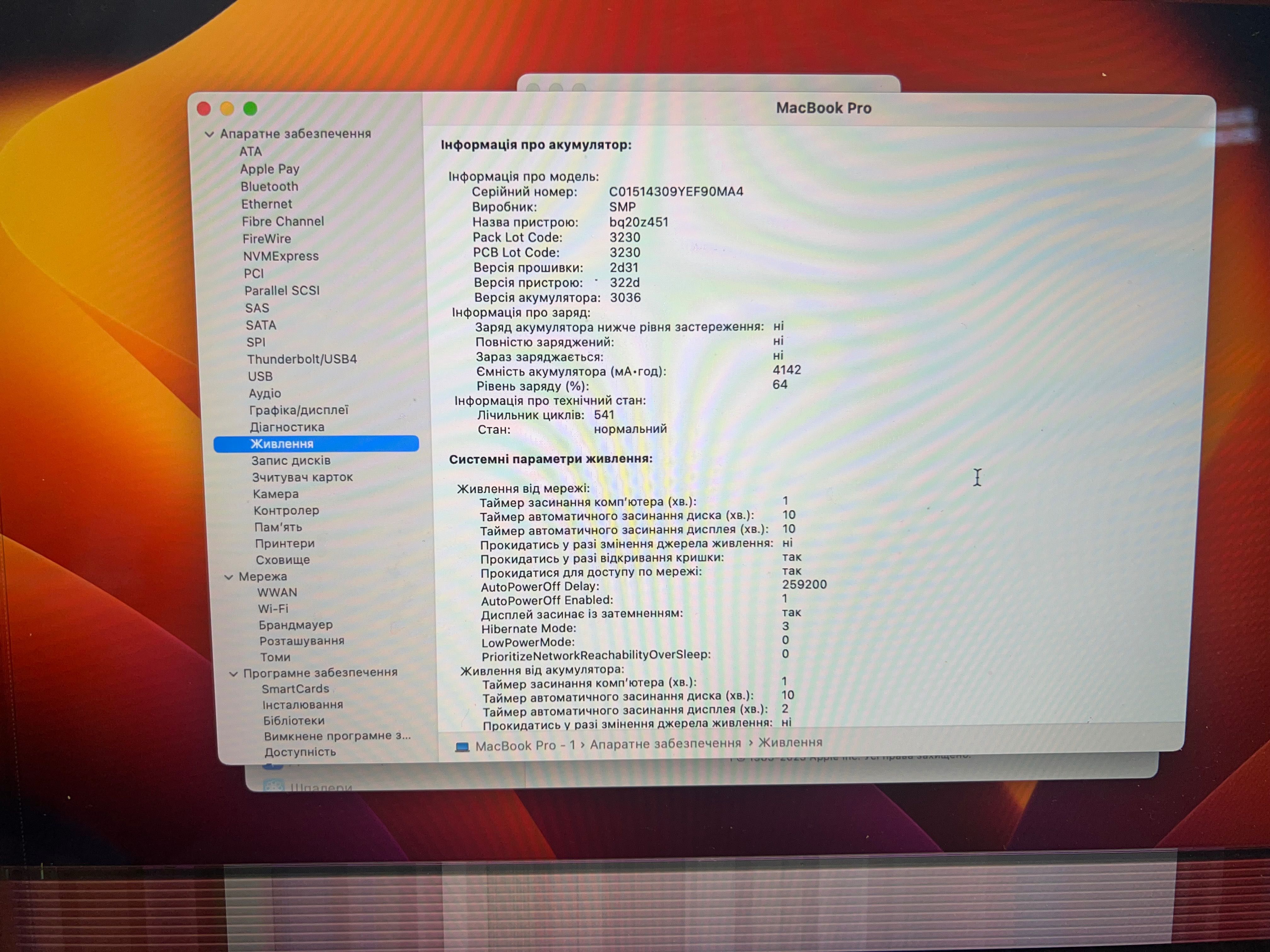This screenshot has width=1270, height=952.
Task: Click Апаратне забезпечення in the path bar
Action: click(666, 744)
